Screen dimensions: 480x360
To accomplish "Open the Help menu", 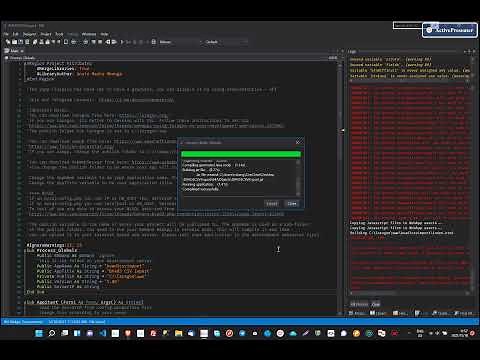I will [104, 34].
